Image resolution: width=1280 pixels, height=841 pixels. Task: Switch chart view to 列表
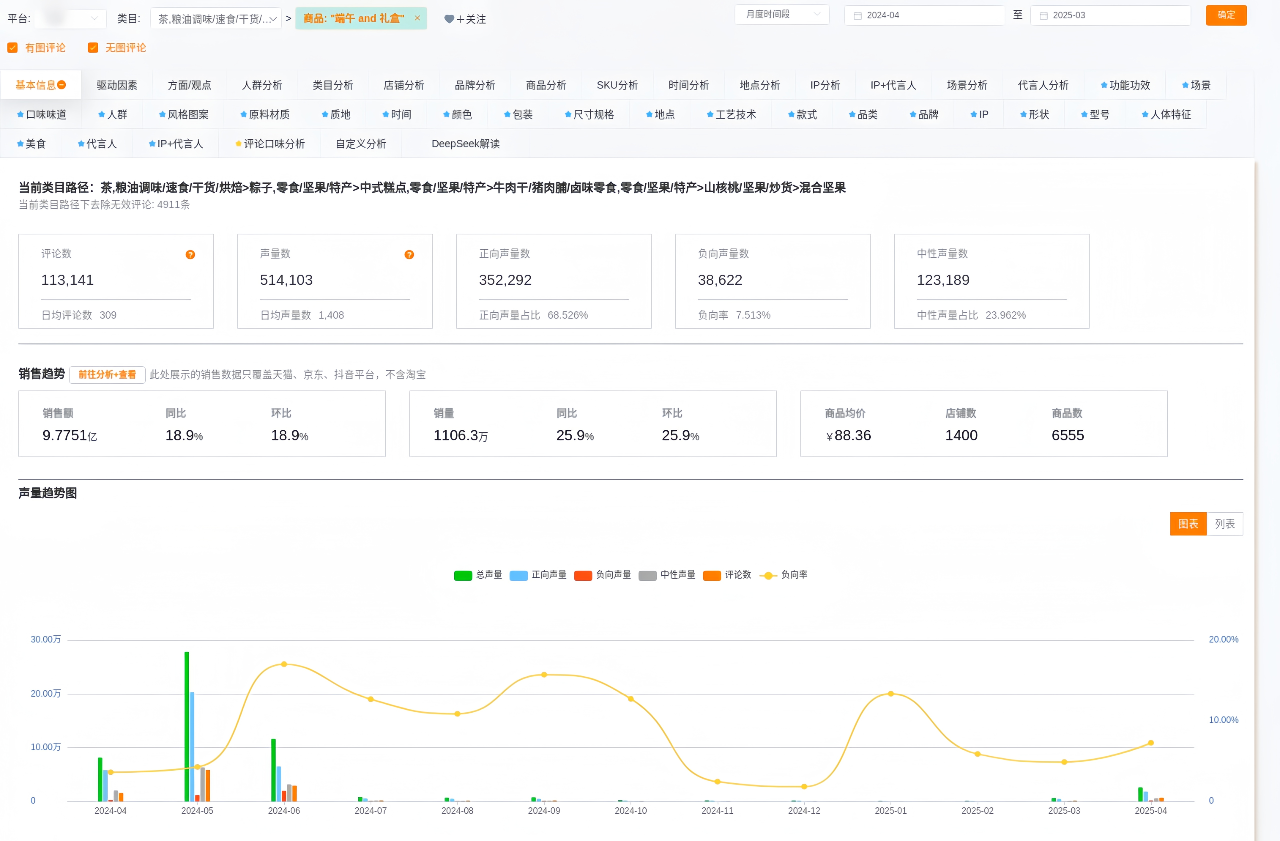[x=1225, y=524]
